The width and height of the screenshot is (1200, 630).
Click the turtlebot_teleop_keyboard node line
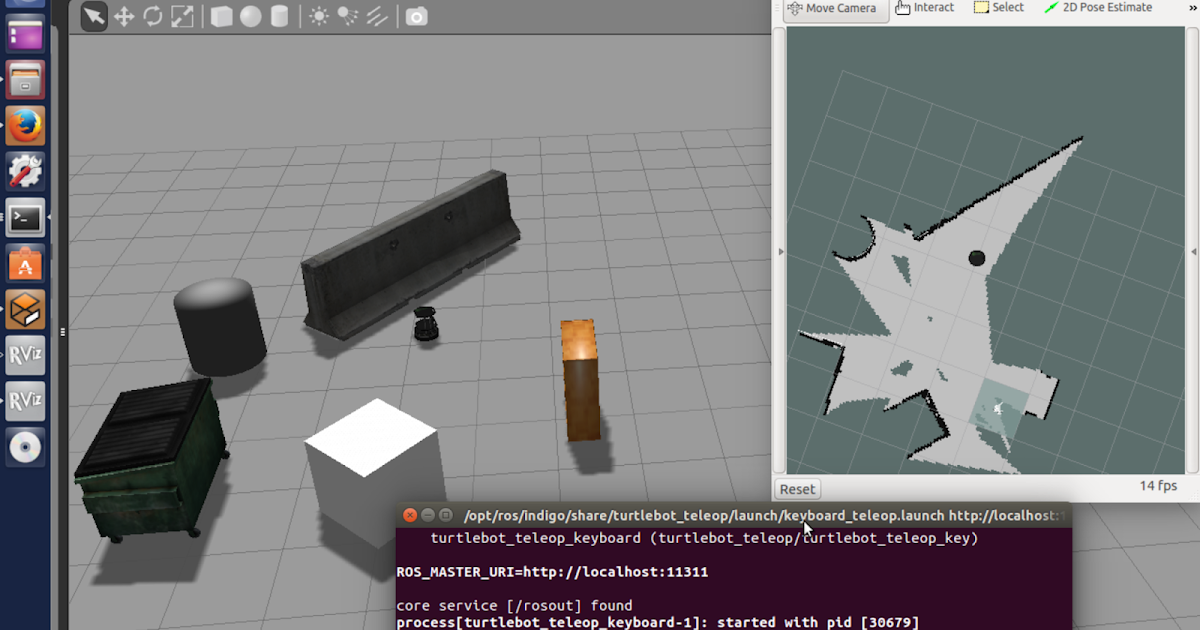704,538
